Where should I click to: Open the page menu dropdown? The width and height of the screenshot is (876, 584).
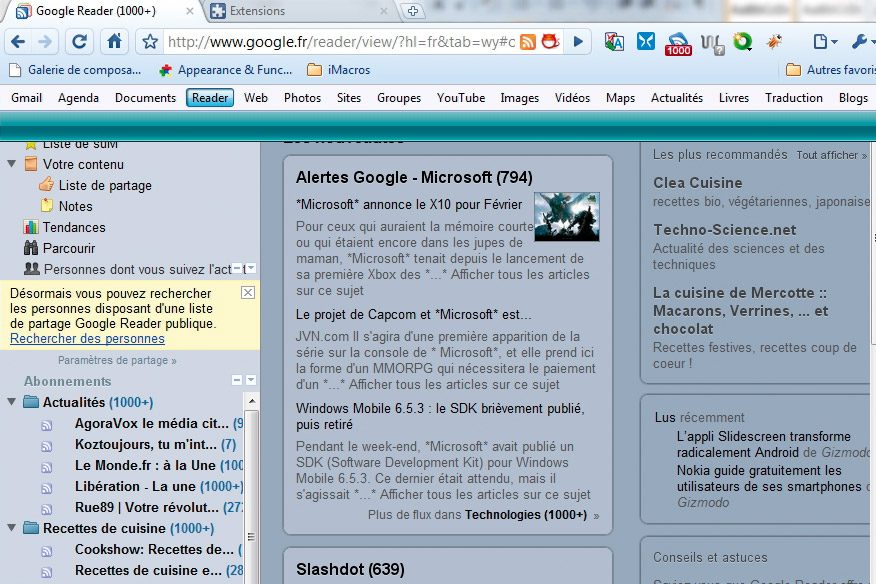click(825, 42)
